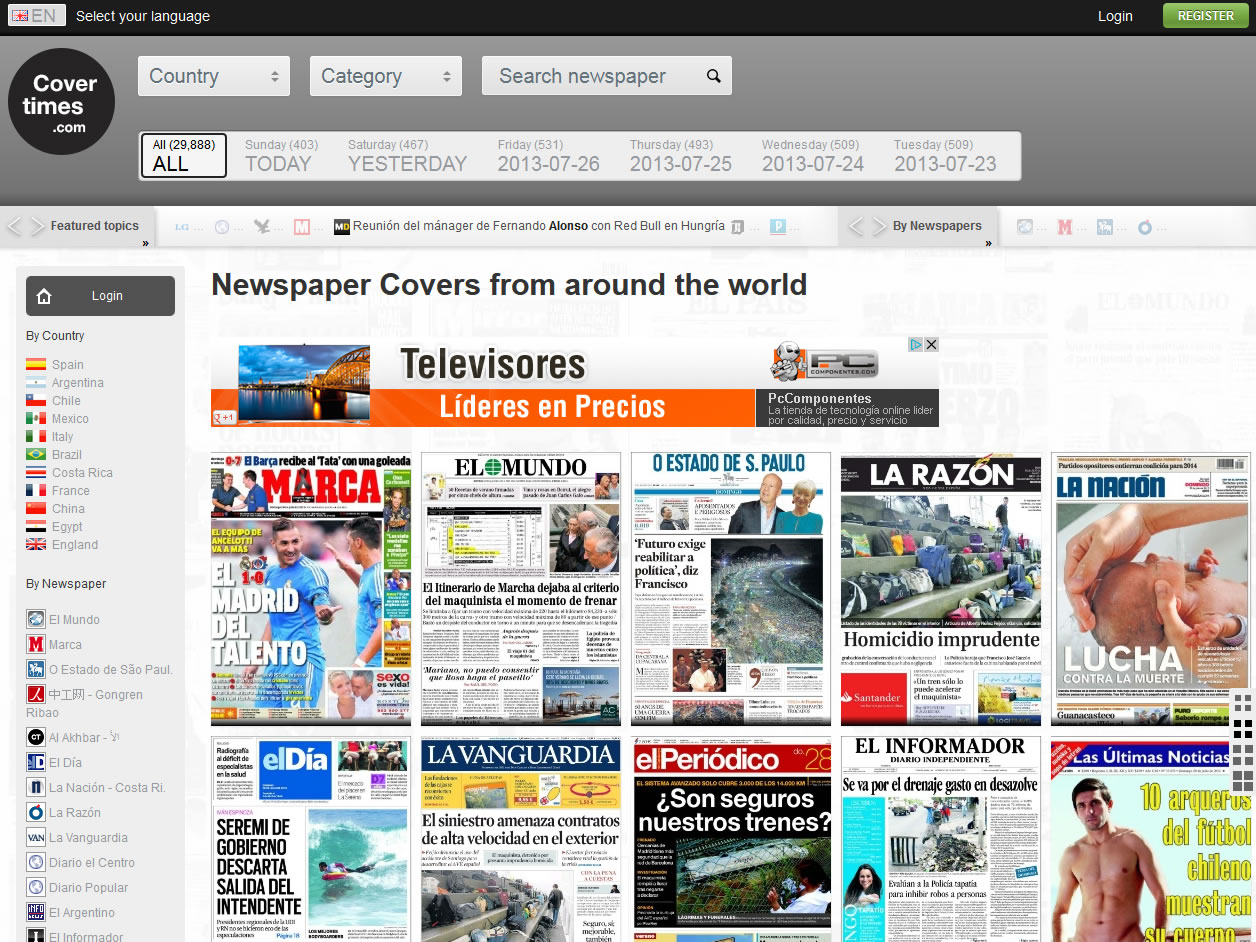Open the Diario Popular sidebar link
1256x942 pixels.
[89, 887]
